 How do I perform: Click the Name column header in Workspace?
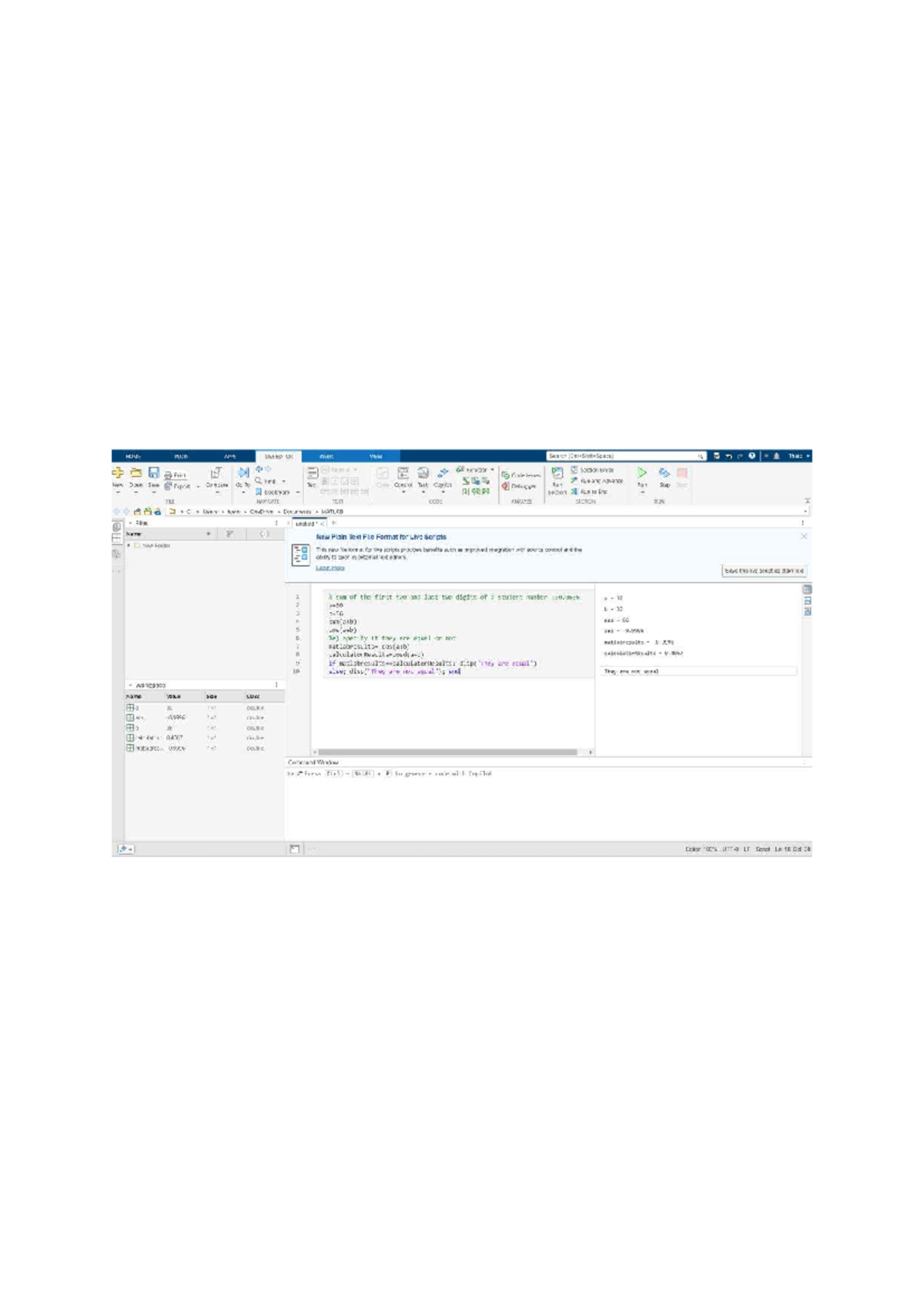pos(134,696)
